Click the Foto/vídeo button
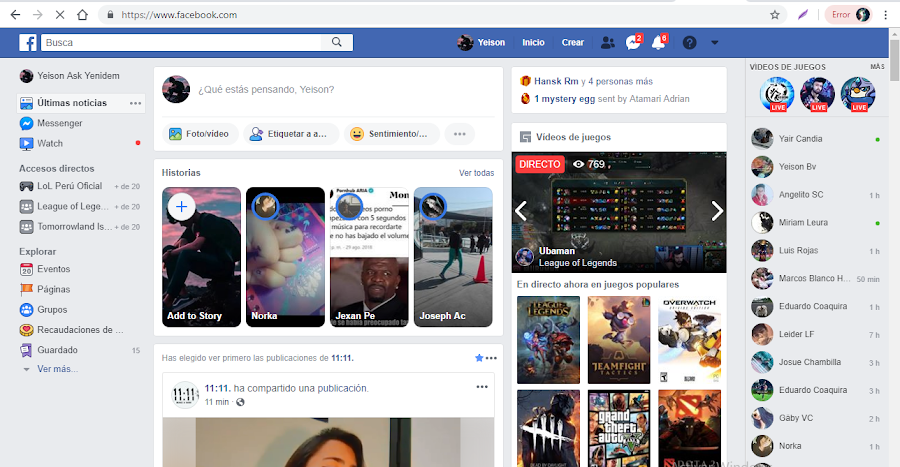This screenshot has height=467, width=900. (199, 134)
